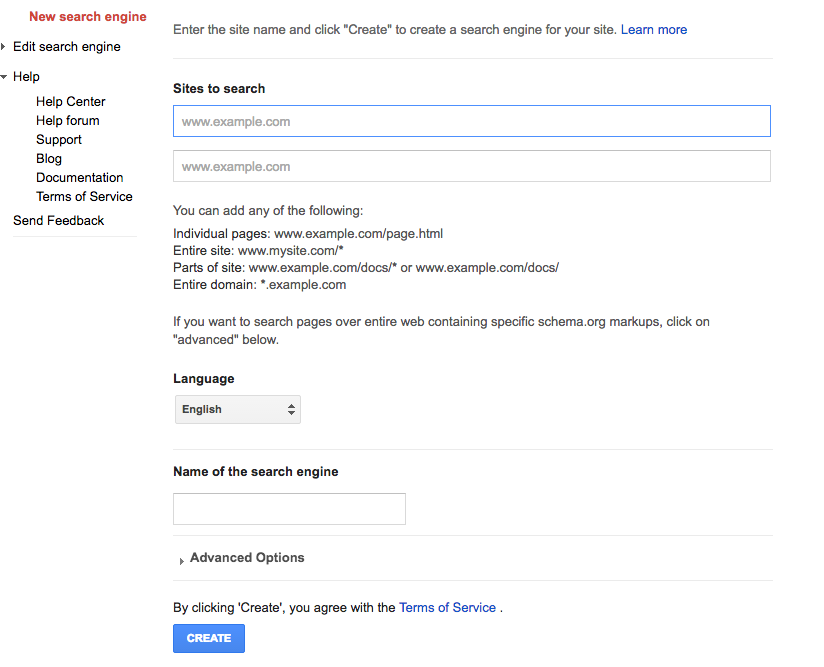Image resolution: width=824 pixels, height=667 pixels.
Task: Open the New search engine page
Action: click(87, 16)
